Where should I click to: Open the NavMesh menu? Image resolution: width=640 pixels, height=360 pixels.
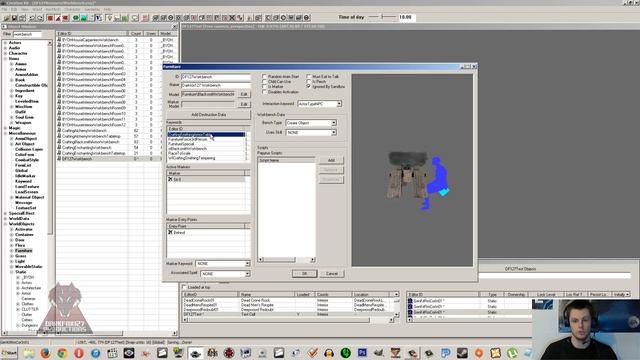click(53, 9)
